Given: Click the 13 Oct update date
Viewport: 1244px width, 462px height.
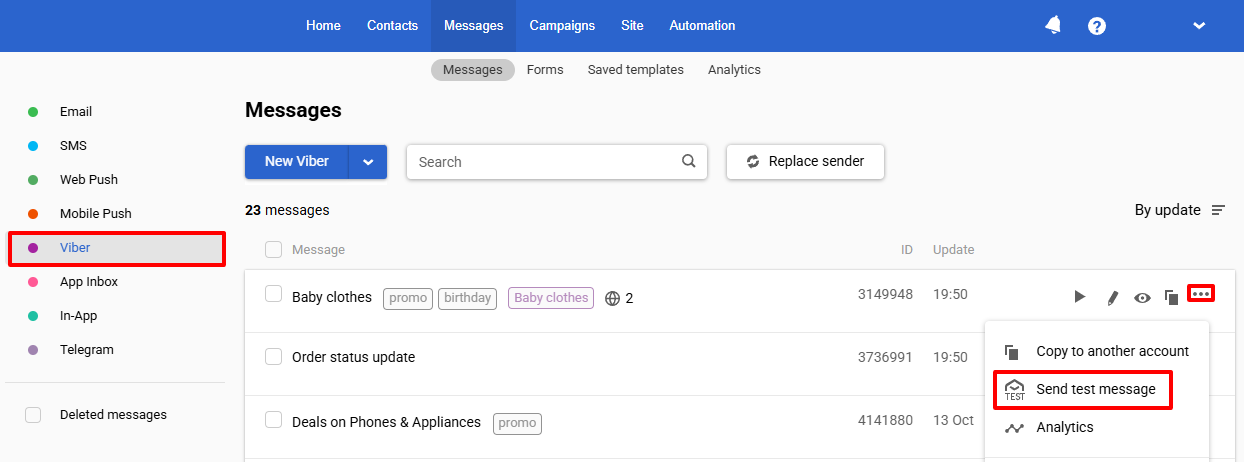Looking at the screenshot, I should 953,421.
